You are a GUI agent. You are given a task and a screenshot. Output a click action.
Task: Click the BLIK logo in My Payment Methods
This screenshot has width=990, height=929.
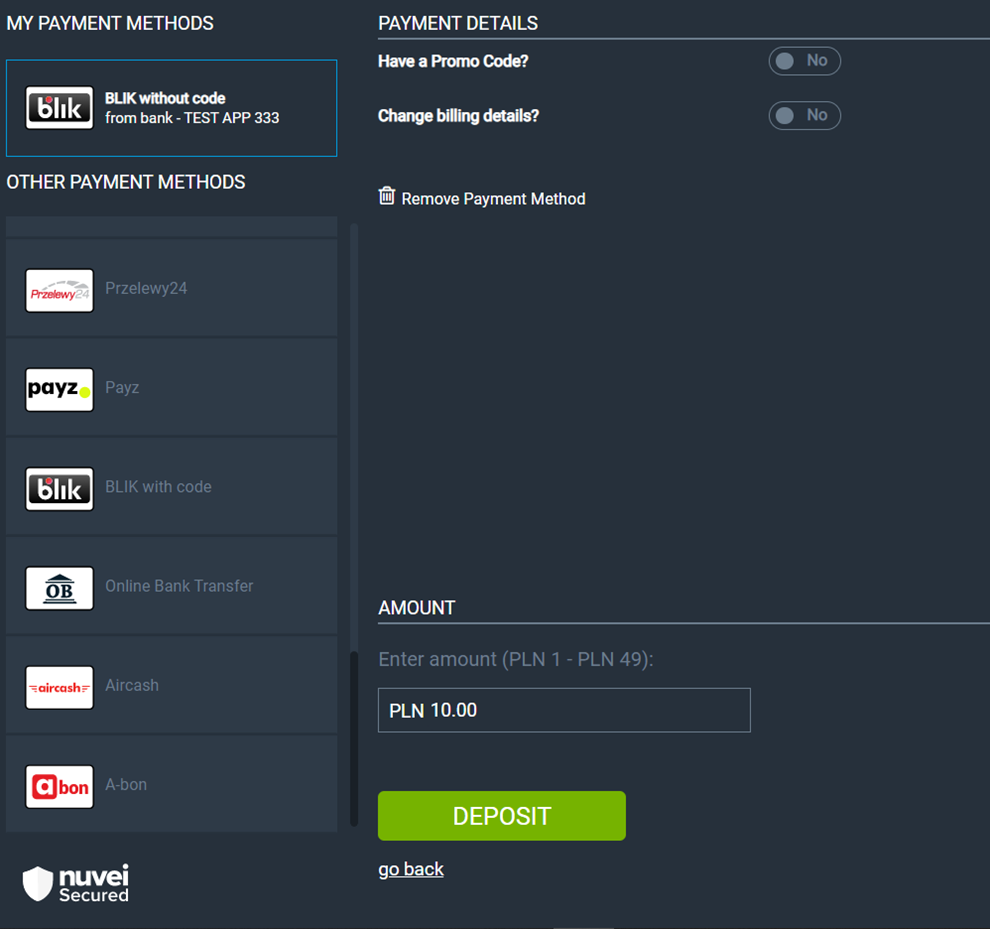click(59, 108)
